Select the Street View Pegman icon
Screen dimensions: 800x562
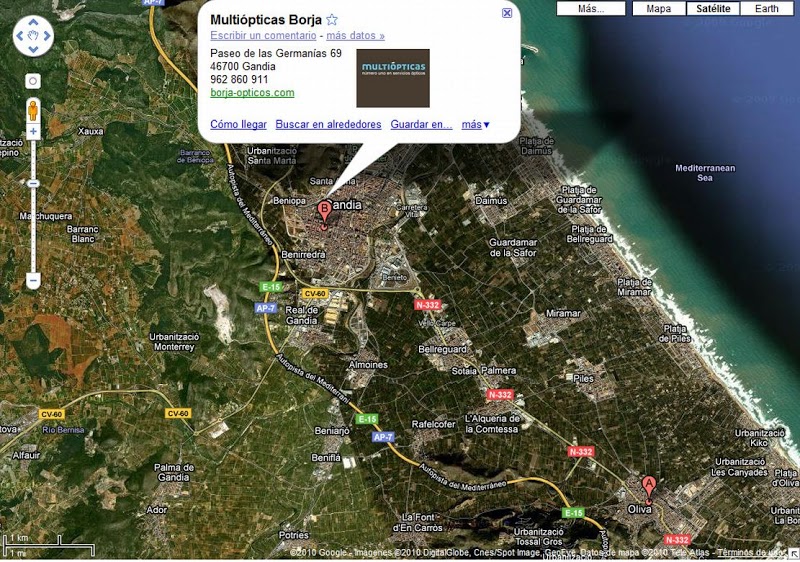click(33, 110)
